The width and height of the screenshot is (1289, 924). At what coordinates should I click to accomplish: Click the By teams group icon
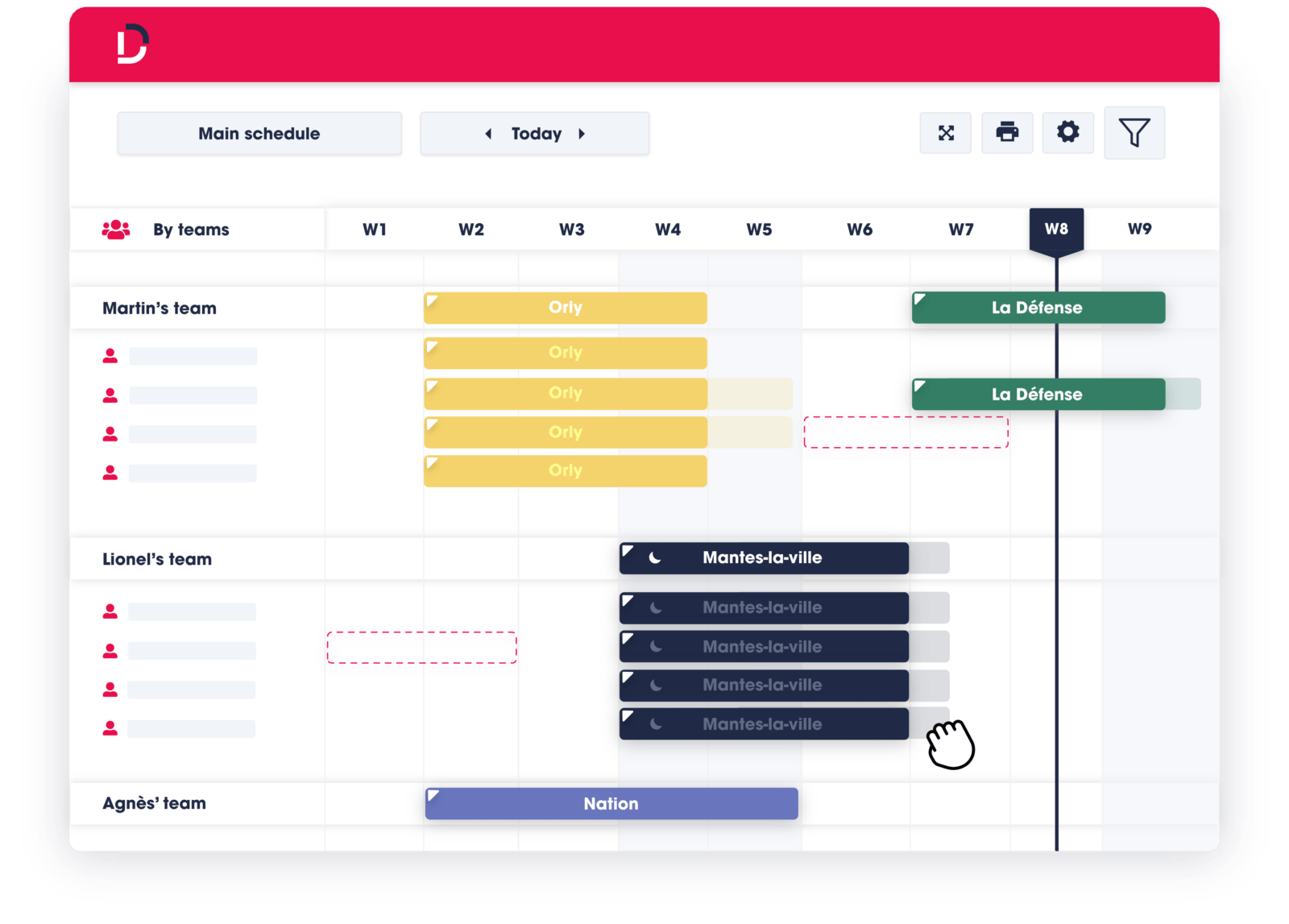tap(116, 230)
